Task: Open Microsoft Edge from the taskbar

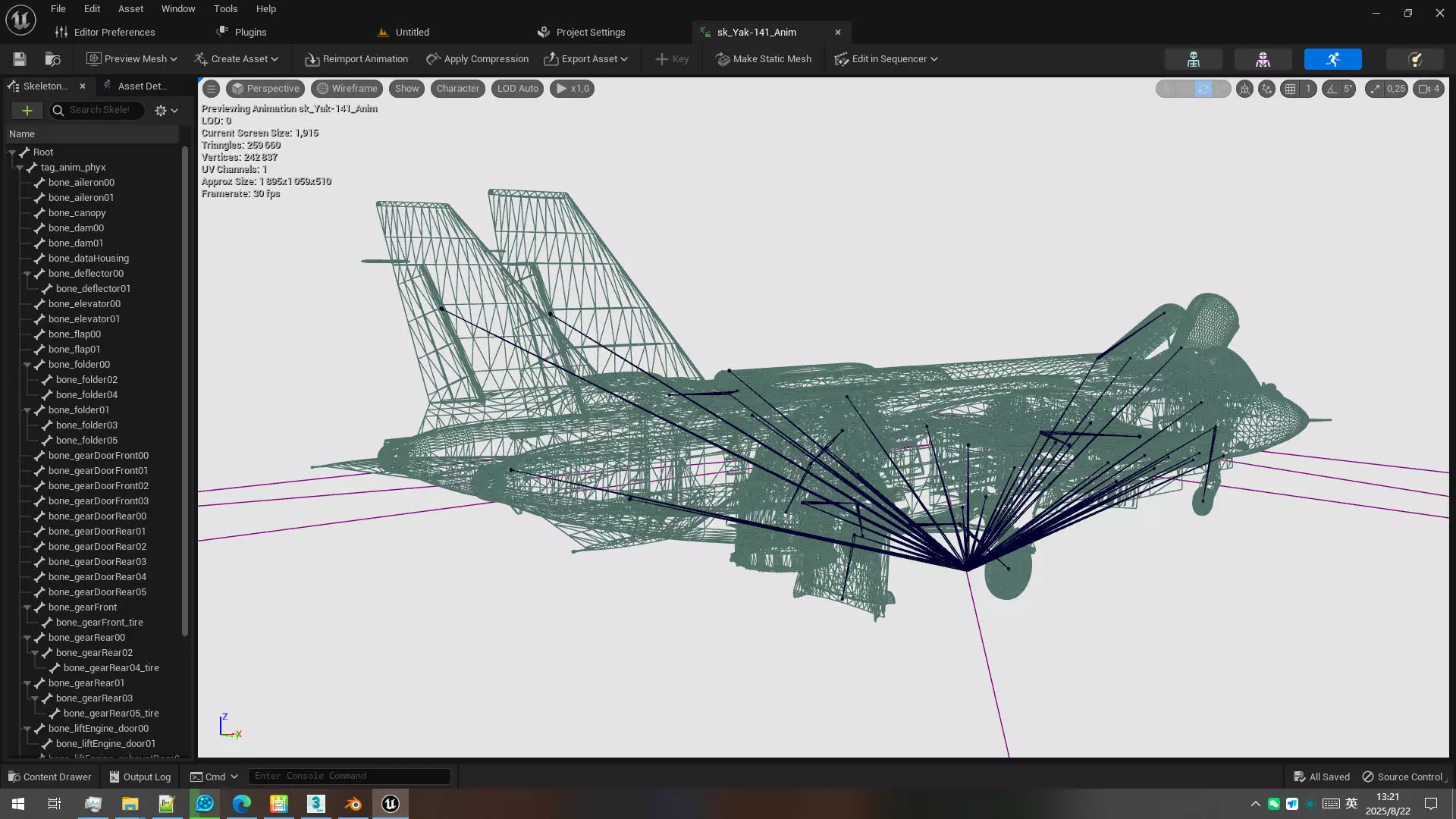Action: pyautogui.click(x=242, y=804)
